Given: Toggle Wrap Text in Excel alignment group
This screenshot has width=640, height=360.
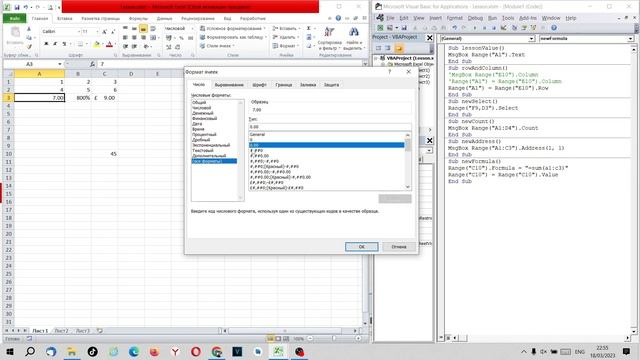Looking at the screenshot, I should [x=153, y=29].
